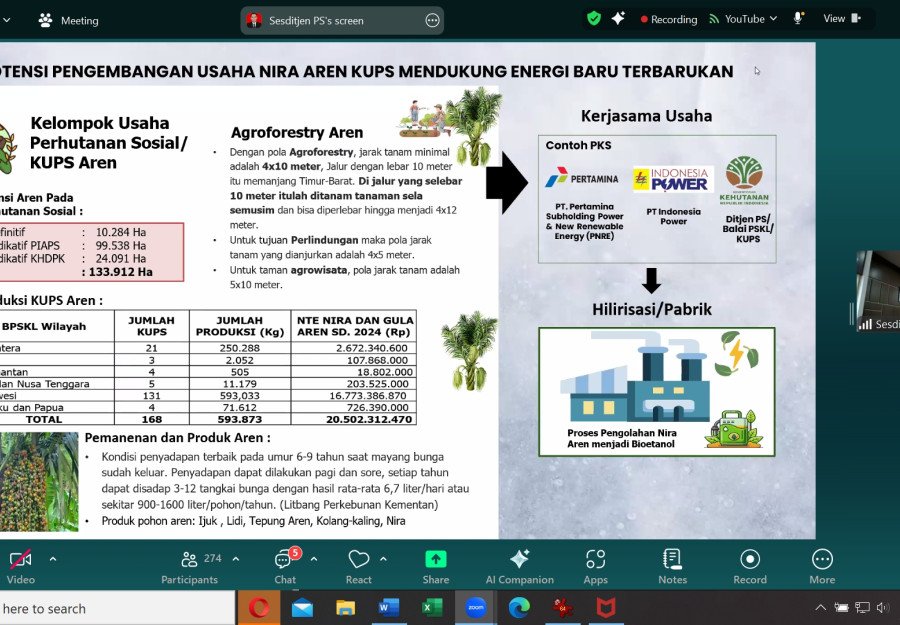Screen dimensions: 900x625
Task: Click the 'Kerjasama Usaha' heading on slide
Action: [646, 116]
